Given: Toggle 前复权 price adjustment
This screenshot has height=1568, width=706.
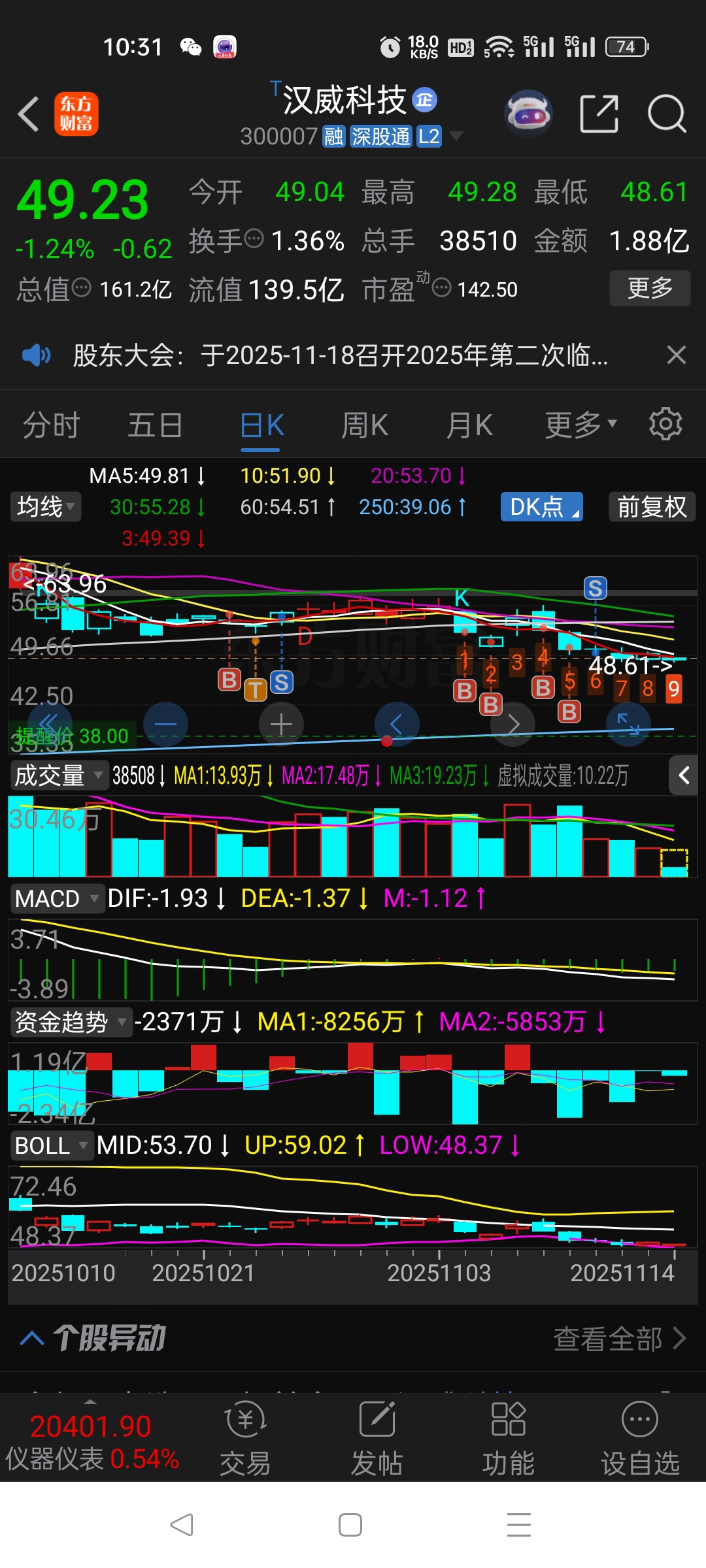Looking at the screenshot, I should click(652, 507).
